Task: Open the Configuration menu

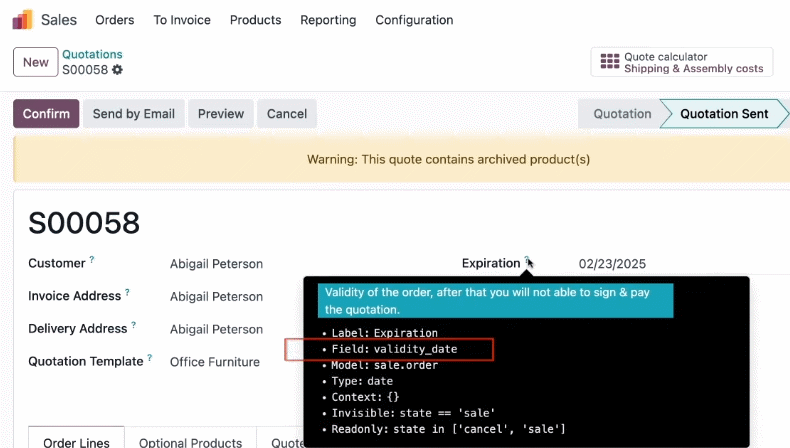Action: [x=414, y=20]
